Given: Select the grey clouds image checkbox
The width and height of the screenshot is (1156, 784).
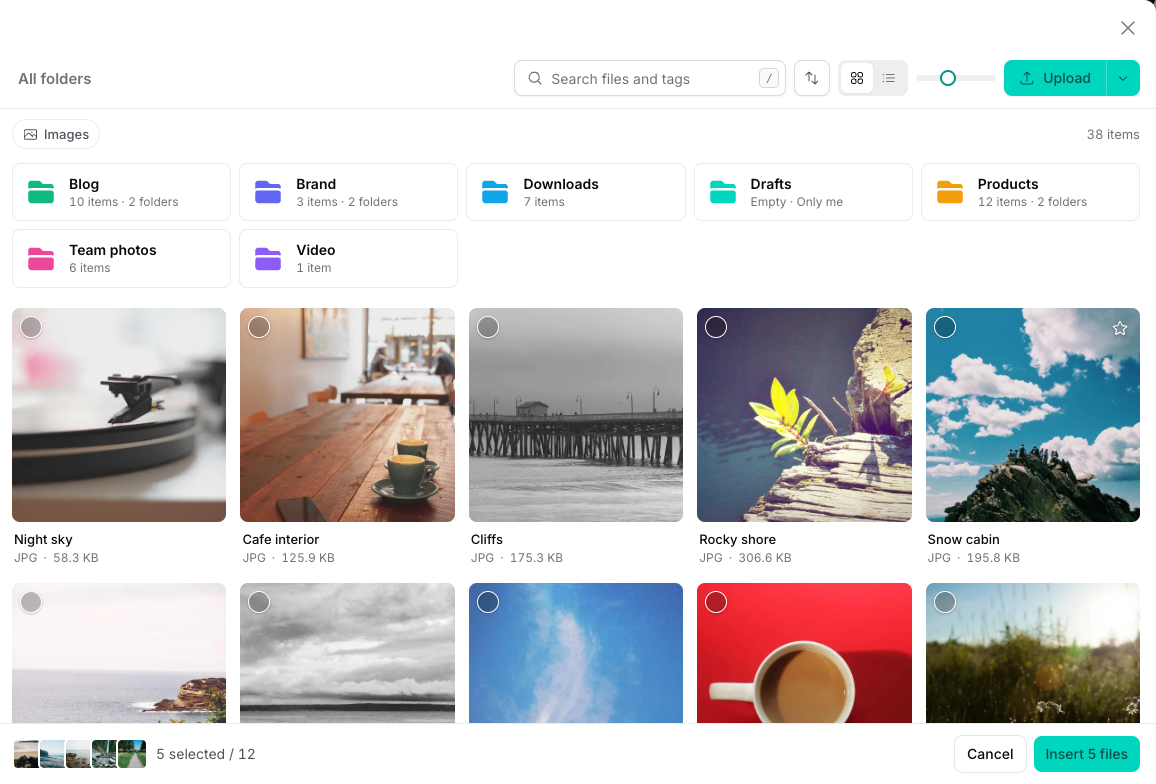Looking at the screenshot, I should 259,602.
